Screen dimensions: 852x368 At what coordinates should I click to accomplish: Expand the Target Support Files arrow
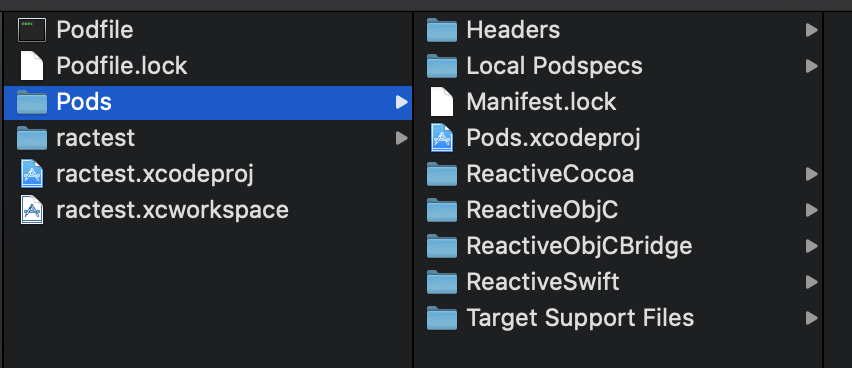812,318
